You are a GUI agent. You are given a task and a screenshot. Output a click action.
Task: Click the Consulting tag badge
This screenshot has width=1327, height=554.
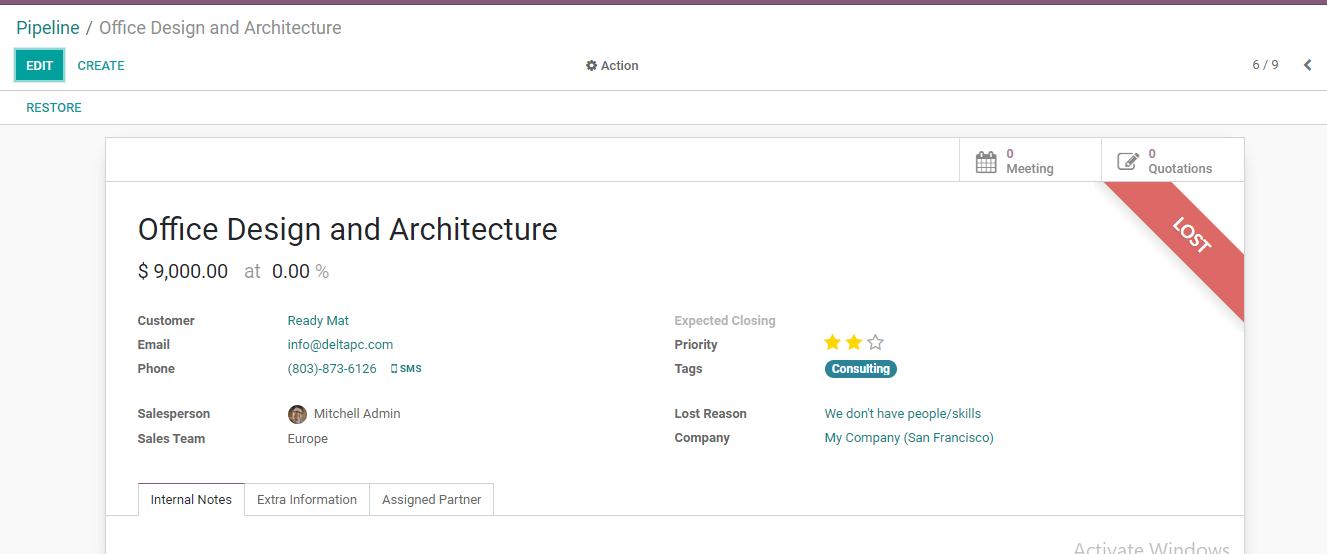pos(860,369)
